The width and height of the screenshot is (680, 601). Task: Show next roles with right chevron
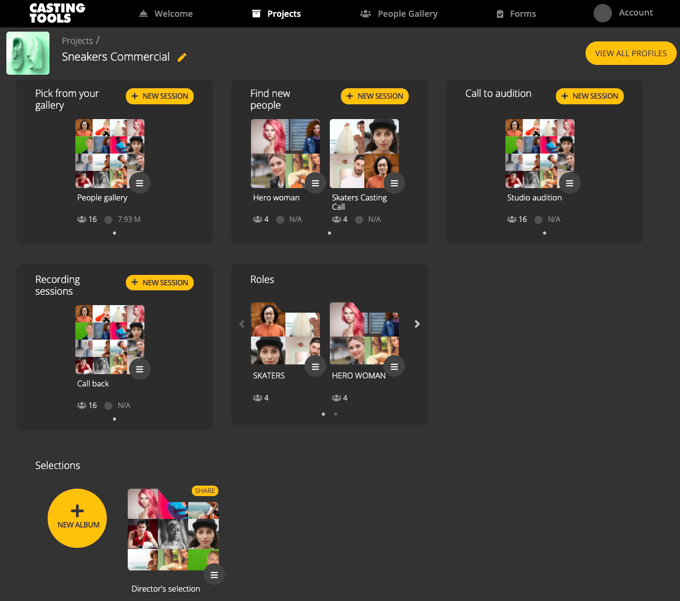[417, 324]
